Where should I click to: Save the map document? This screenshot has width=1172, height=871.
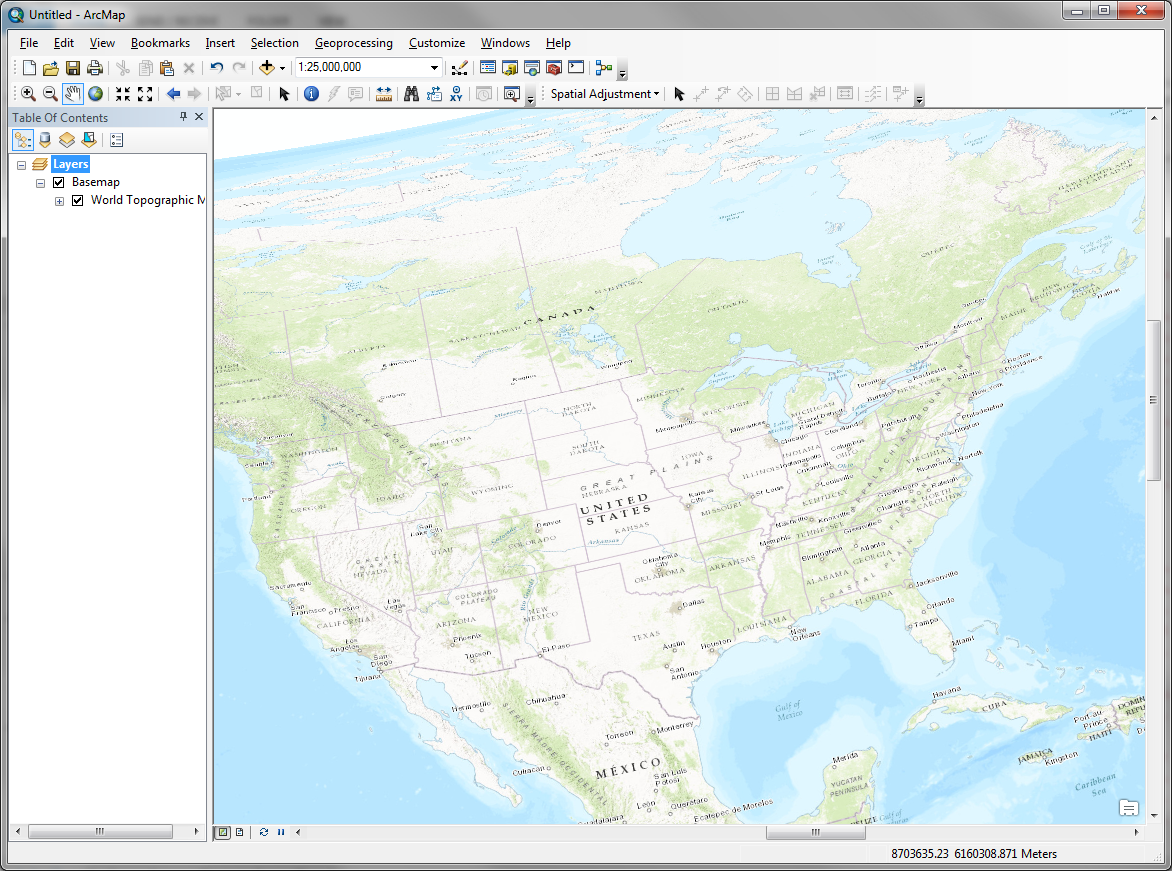click(x=73, y=68)
